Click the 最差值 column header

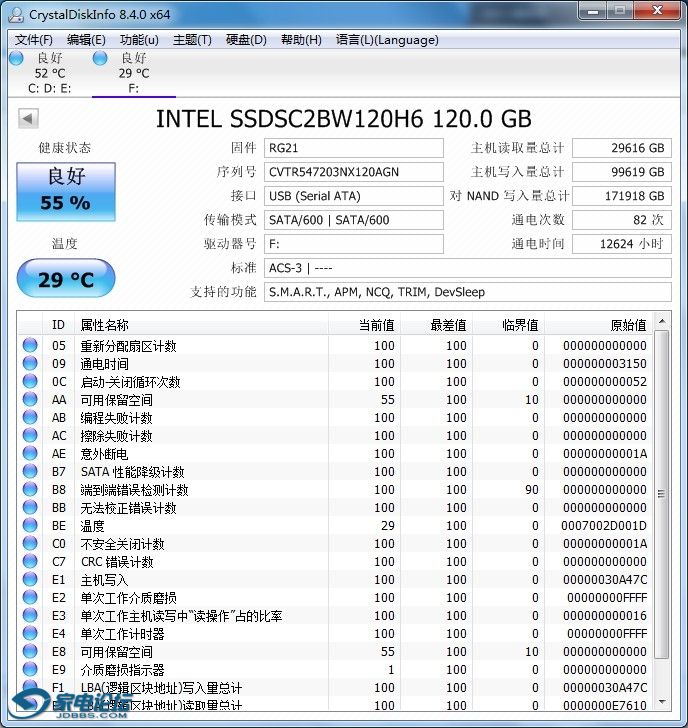click(x=436, y=325)
